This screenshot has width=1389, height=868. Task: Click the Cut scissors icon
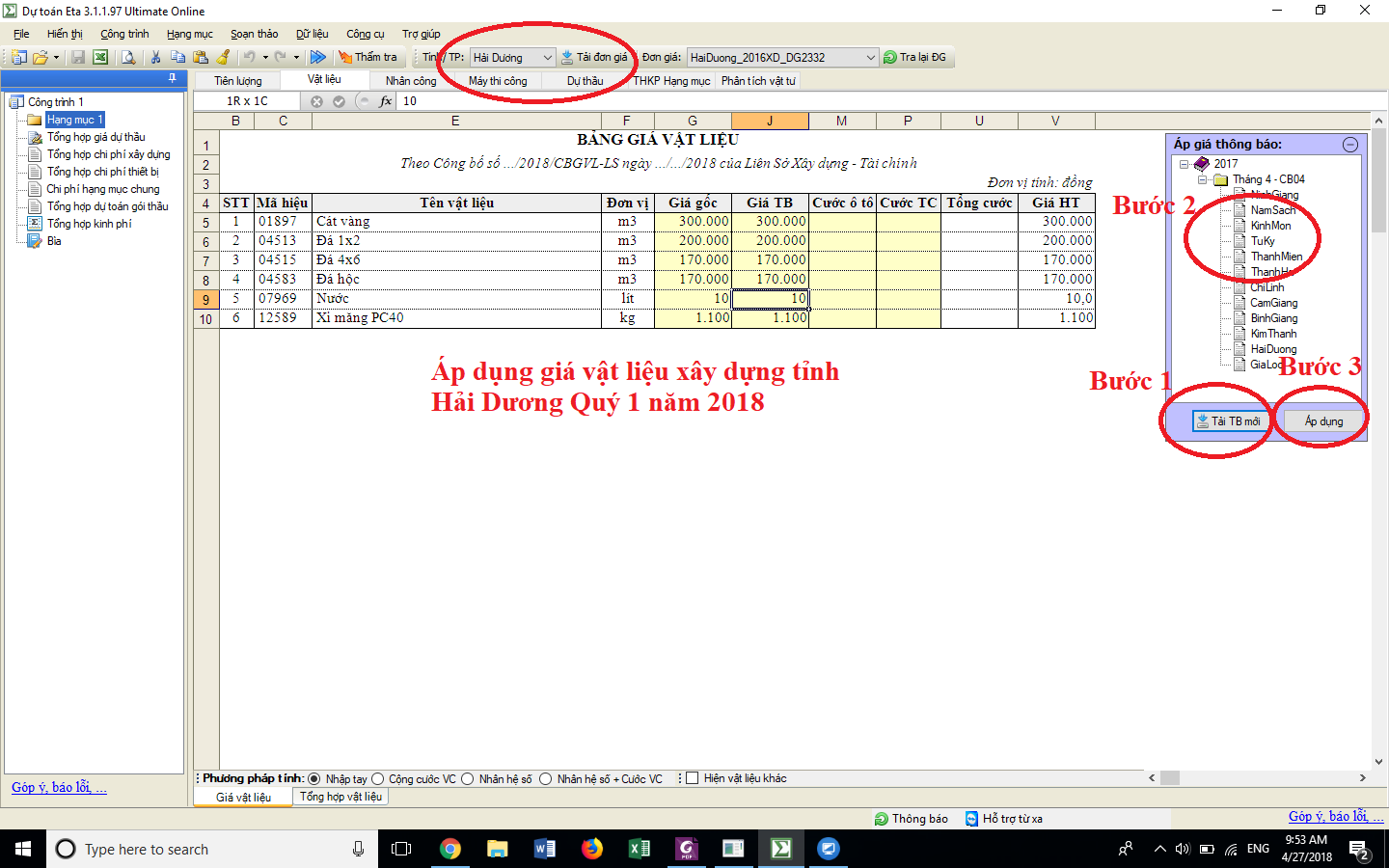[155, 58]
